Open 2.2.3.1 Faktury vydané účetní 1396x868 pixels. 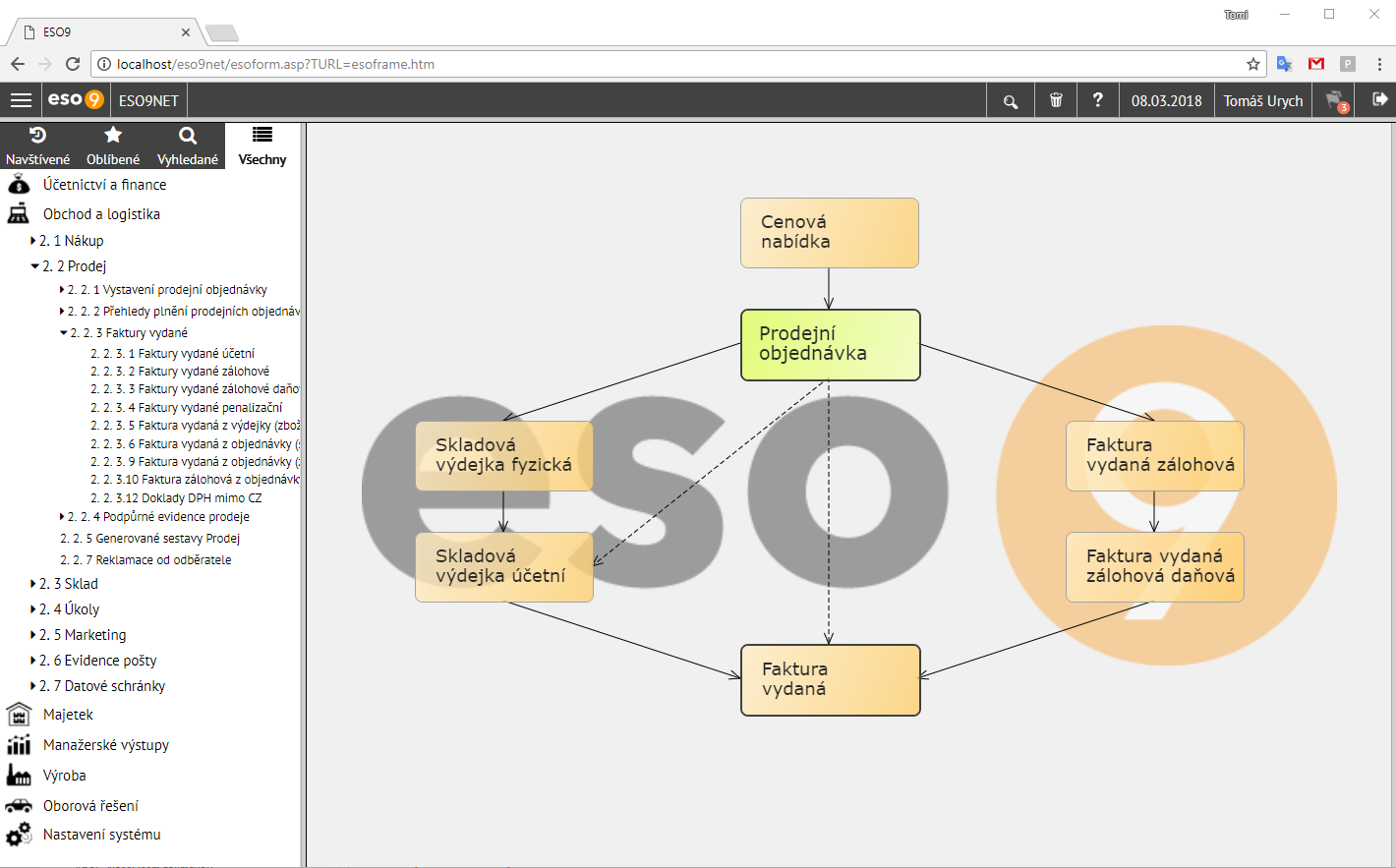click(x=172, y=353)
